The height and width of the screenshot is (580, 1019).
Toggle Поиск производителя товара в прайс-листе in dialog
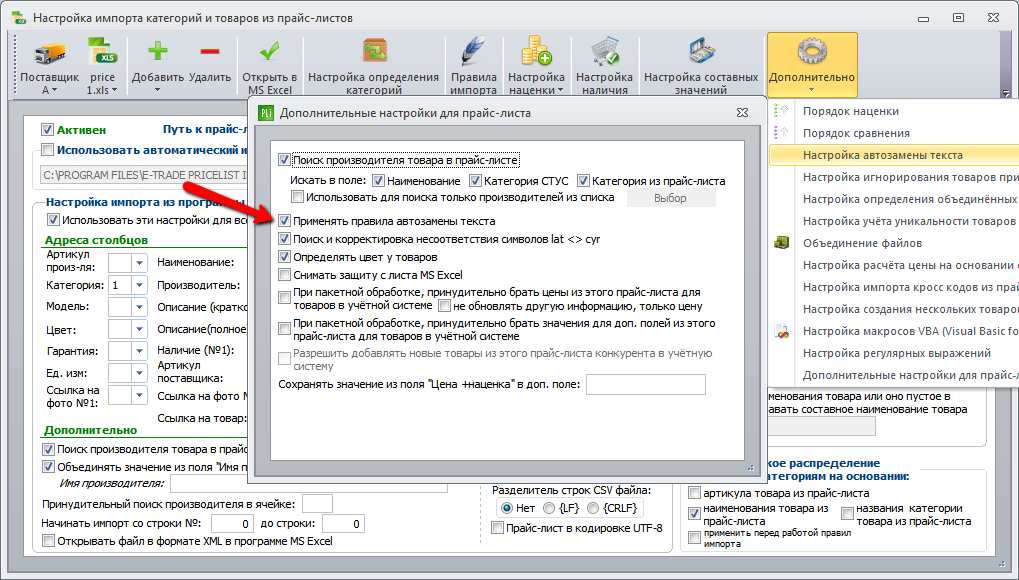pos(284,160)
